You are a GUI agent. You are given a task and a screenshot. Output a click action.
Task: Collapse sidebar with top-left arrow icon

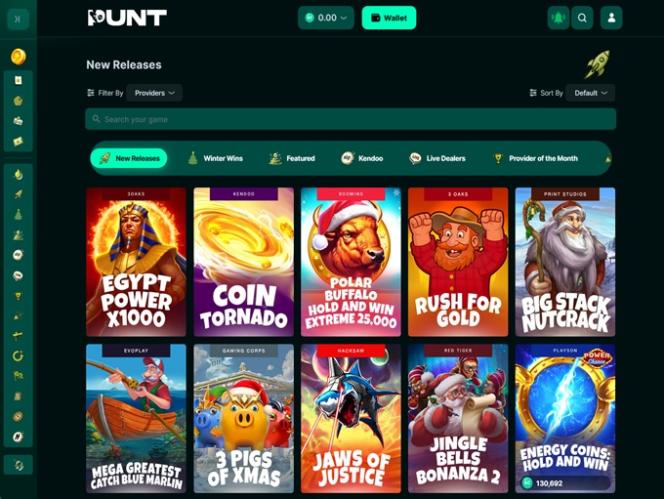18,19
